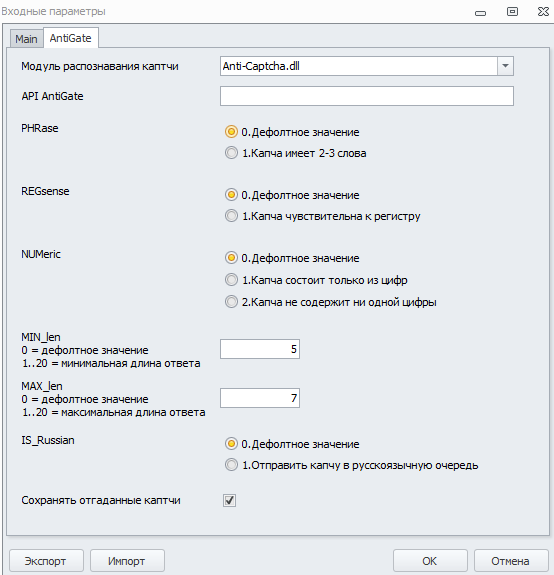Viewport: 554px width, 575px height.
Task: Click the Экспорт button
Action: [x=47, y=561]
